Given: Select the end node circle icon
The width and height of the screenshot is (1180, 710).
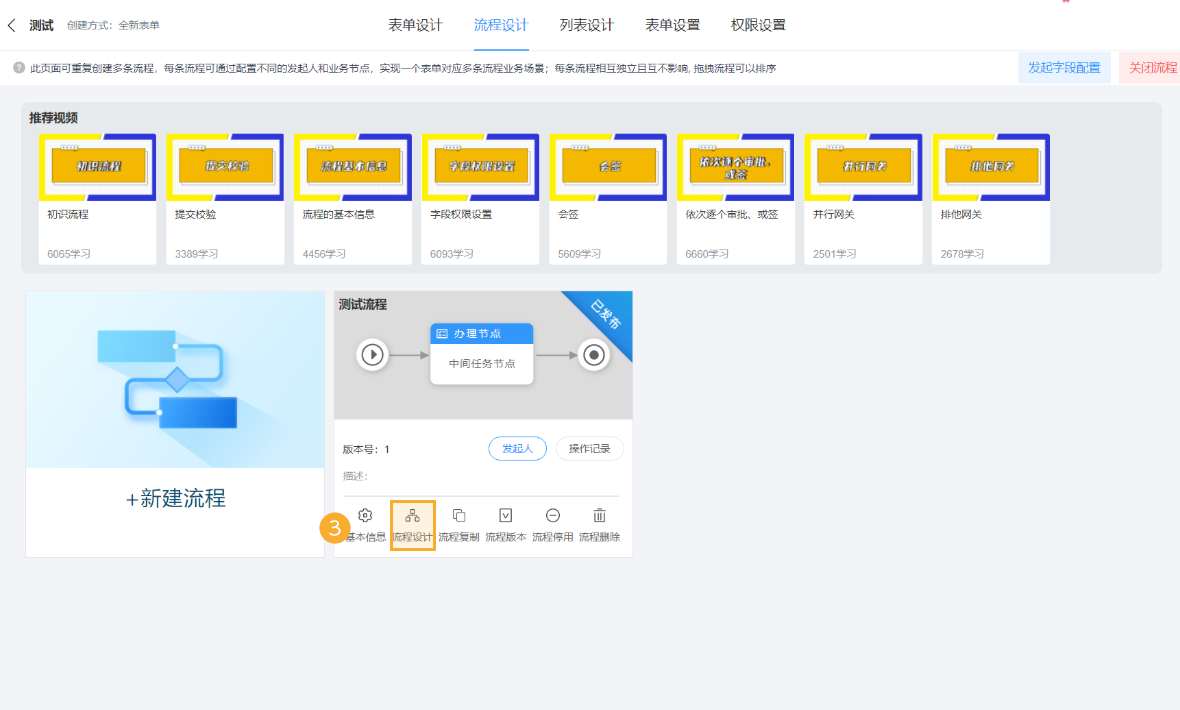Looking at the screenshot, I should click(x=593, y=355).
